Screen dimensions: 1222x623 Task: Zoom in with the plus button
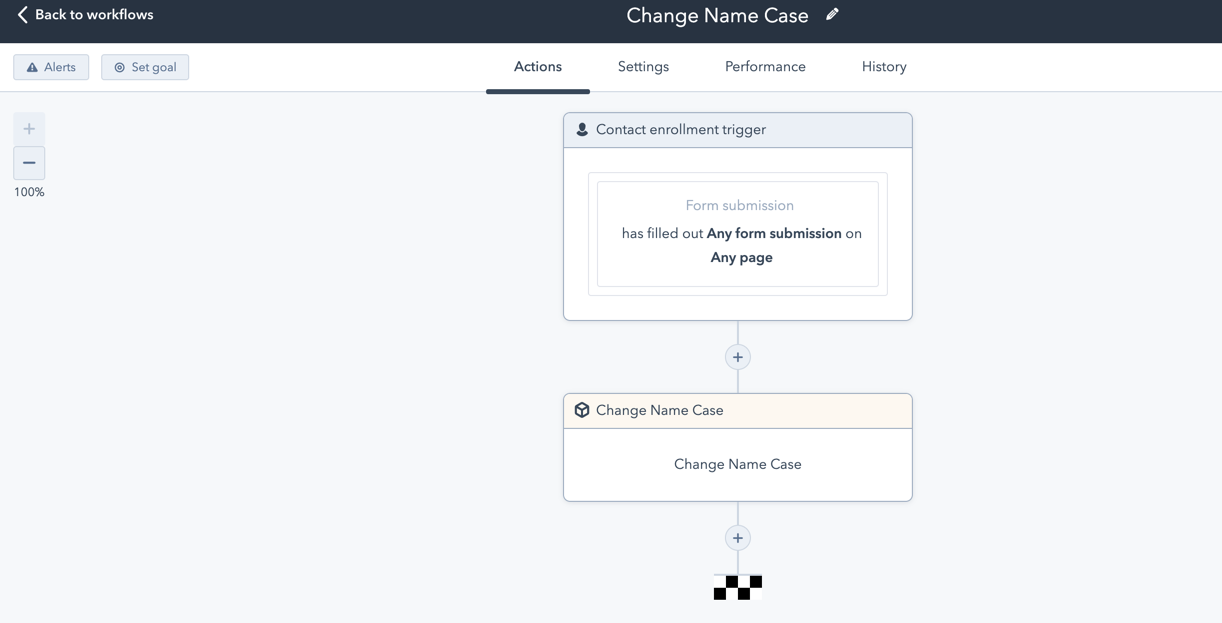coord(29,129)
